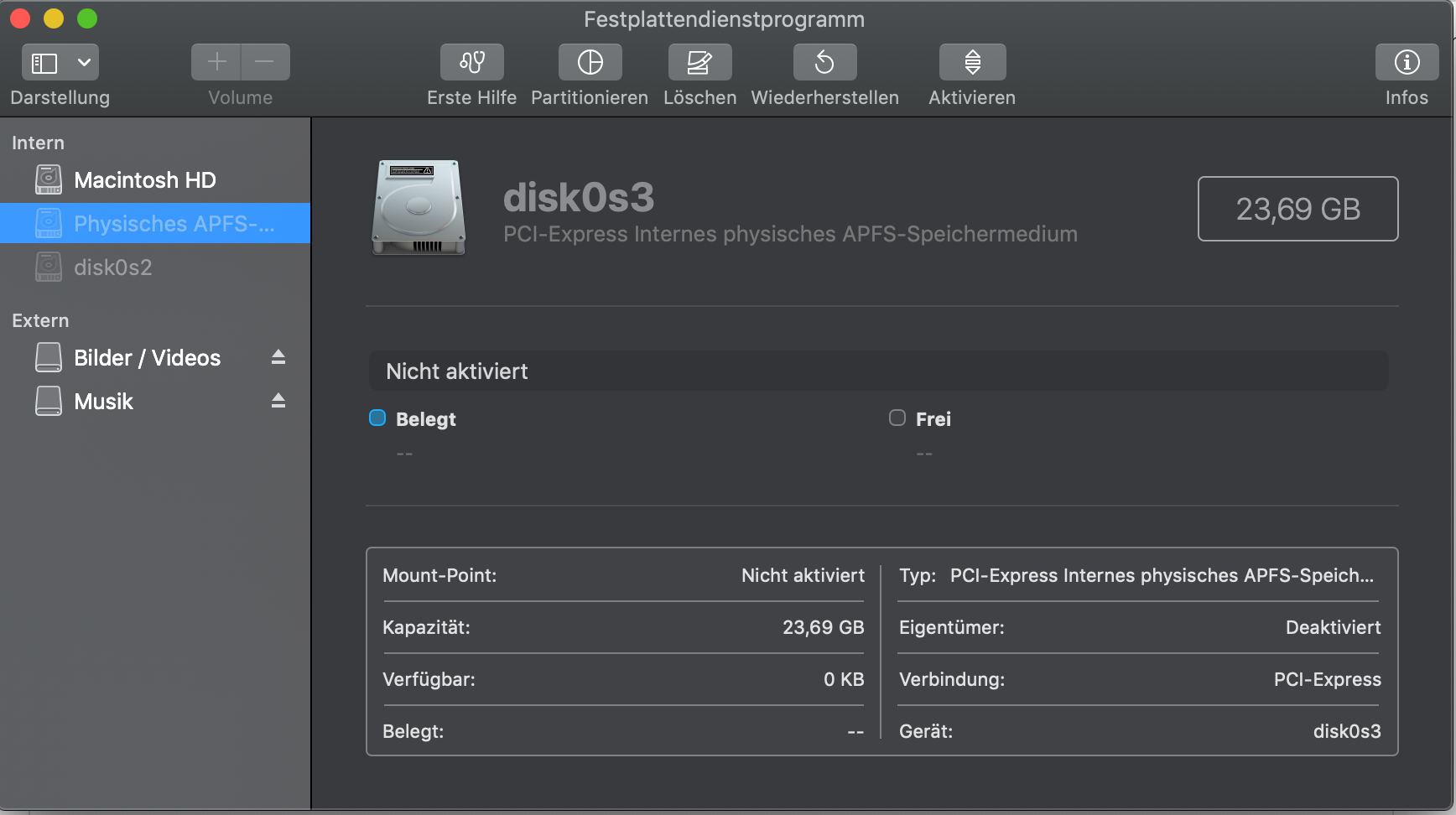
Task: Click the Löschen erase icon
Action: [x=699, y=62]
